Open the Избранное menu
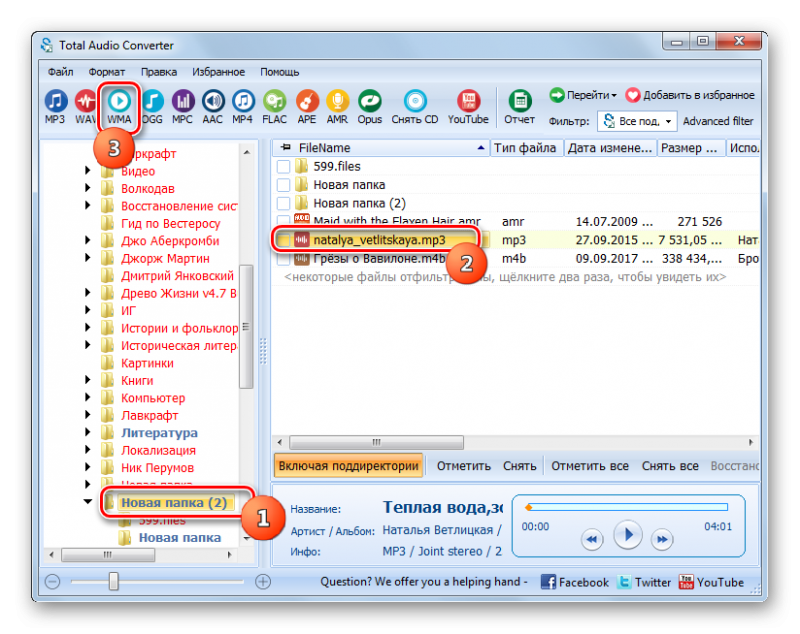The image size is (800, 634). (219, 72)
